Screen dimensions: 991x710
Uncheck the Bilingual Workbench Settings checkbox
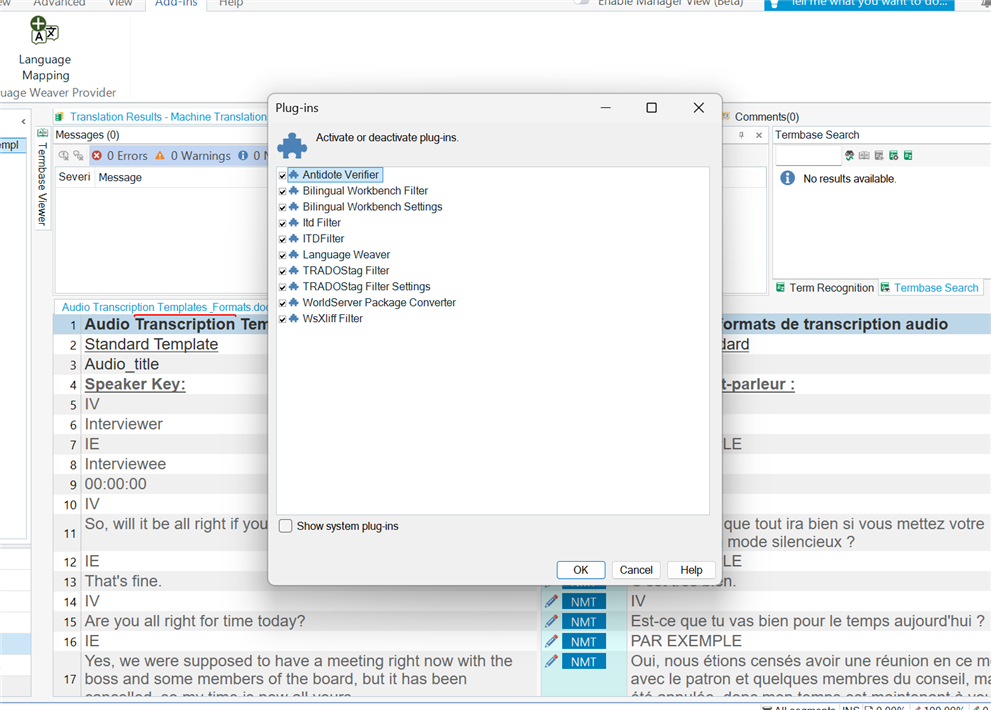coord(283,207)
